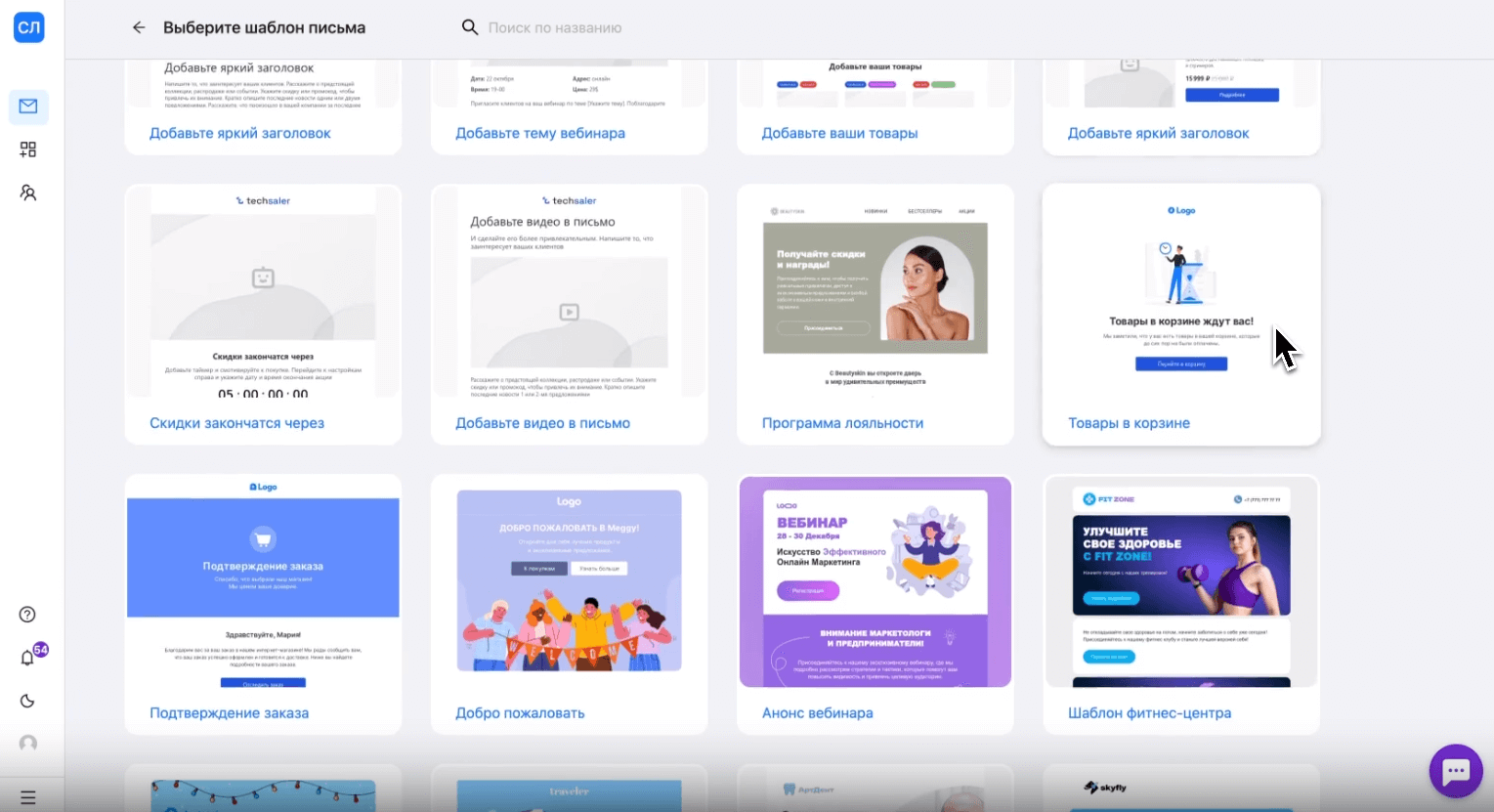Open 'Товары в корзине' template link
This screenshot has height=812, width=1494.
click(x=1129, y=423)
